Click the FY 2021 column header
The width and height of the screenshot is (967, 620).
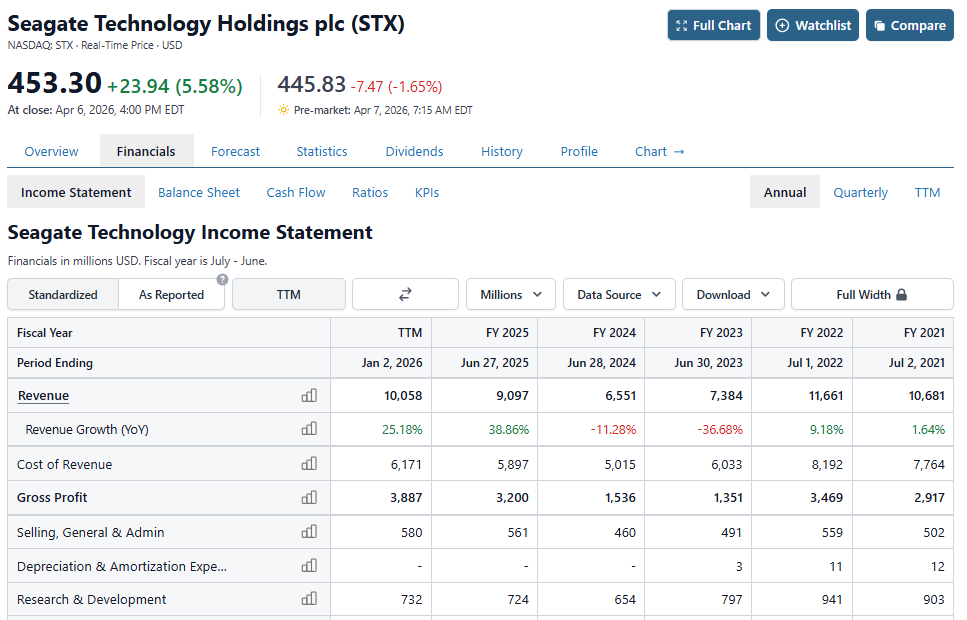pos(924,333)
